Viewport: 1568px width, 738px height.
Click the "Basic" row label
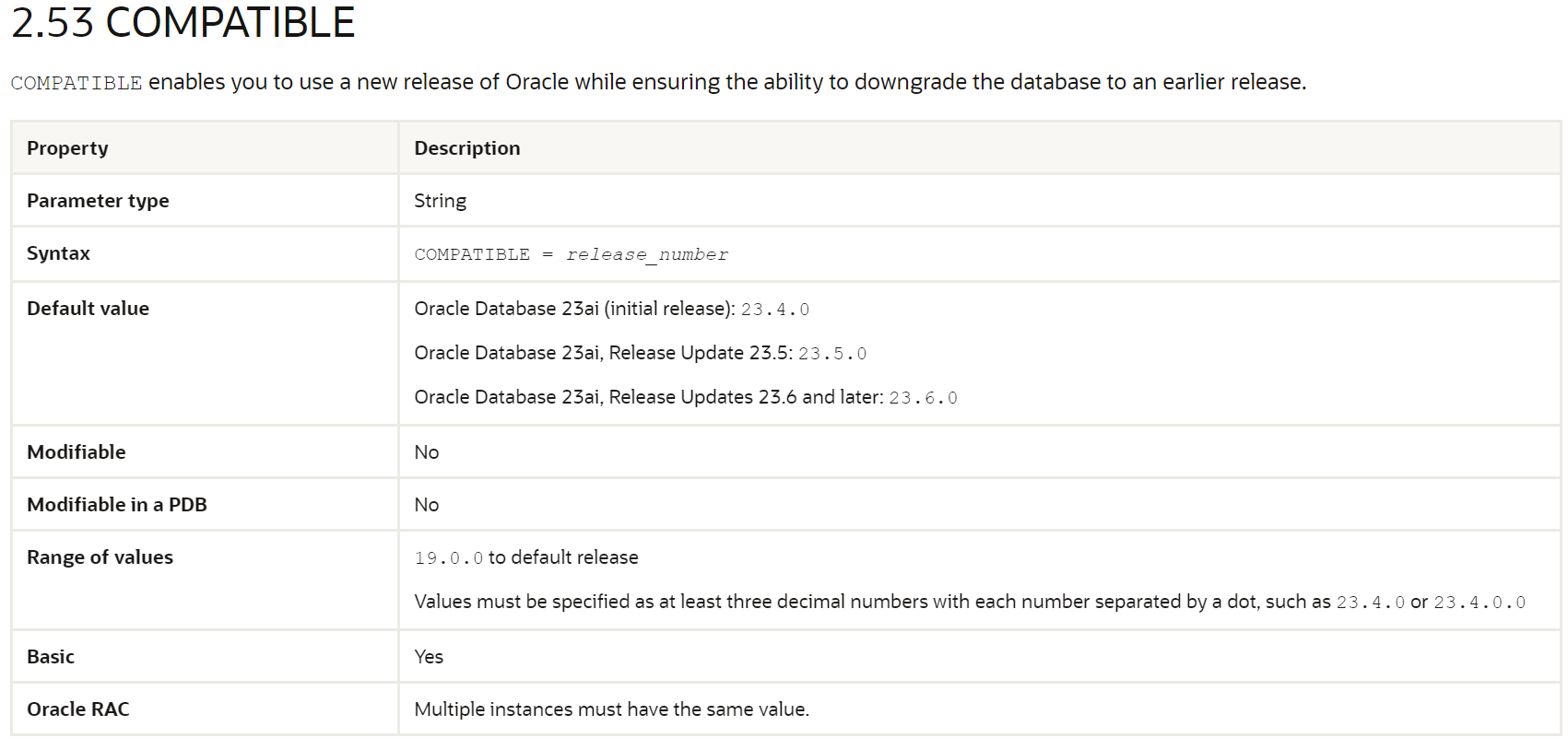[50, 657]
